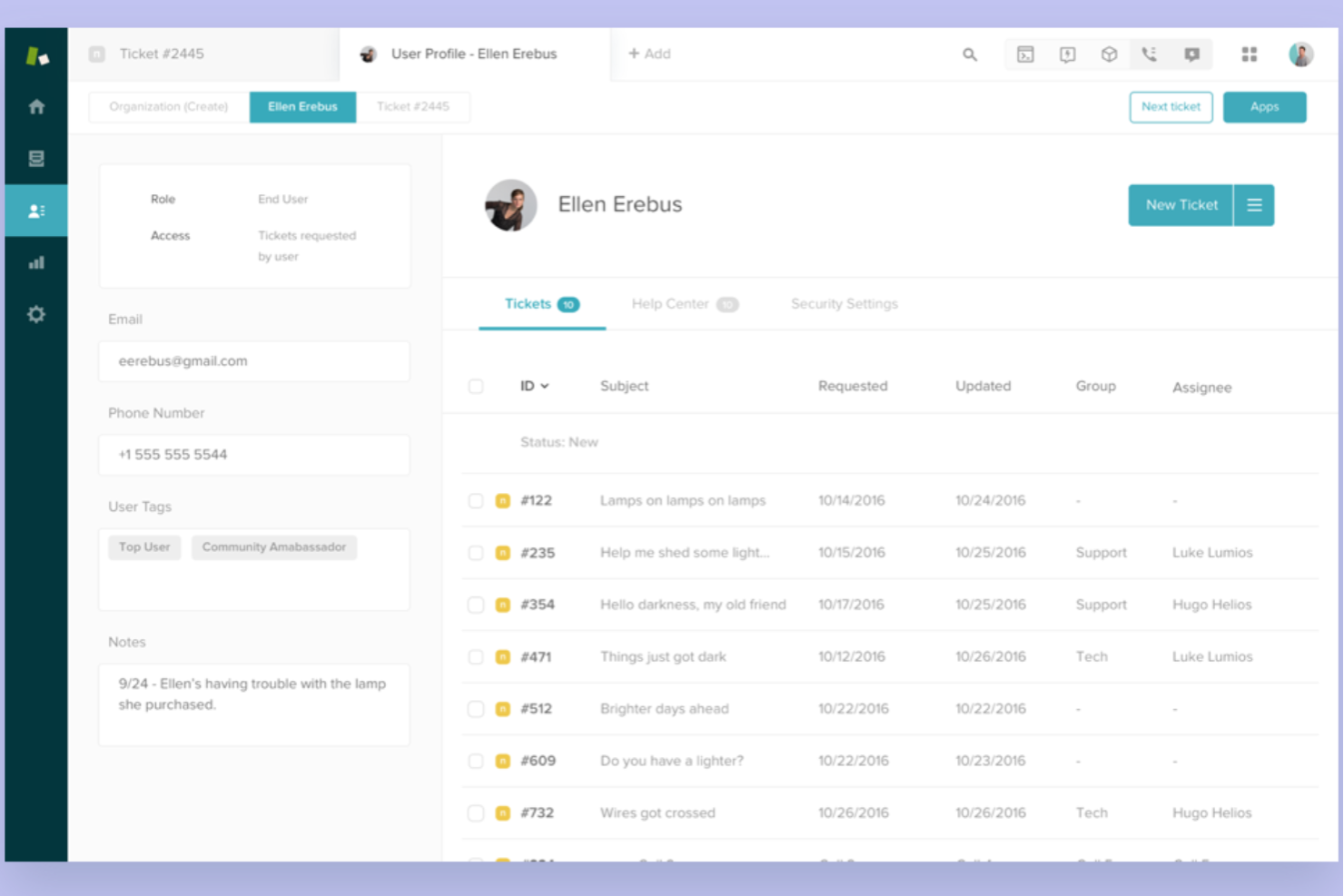Image resolution: width=1344 pixels, height=896 pixels.
Task: Open the apps grid icon near the avatar
Action: pyautogui.click(x=1250, y=54)
